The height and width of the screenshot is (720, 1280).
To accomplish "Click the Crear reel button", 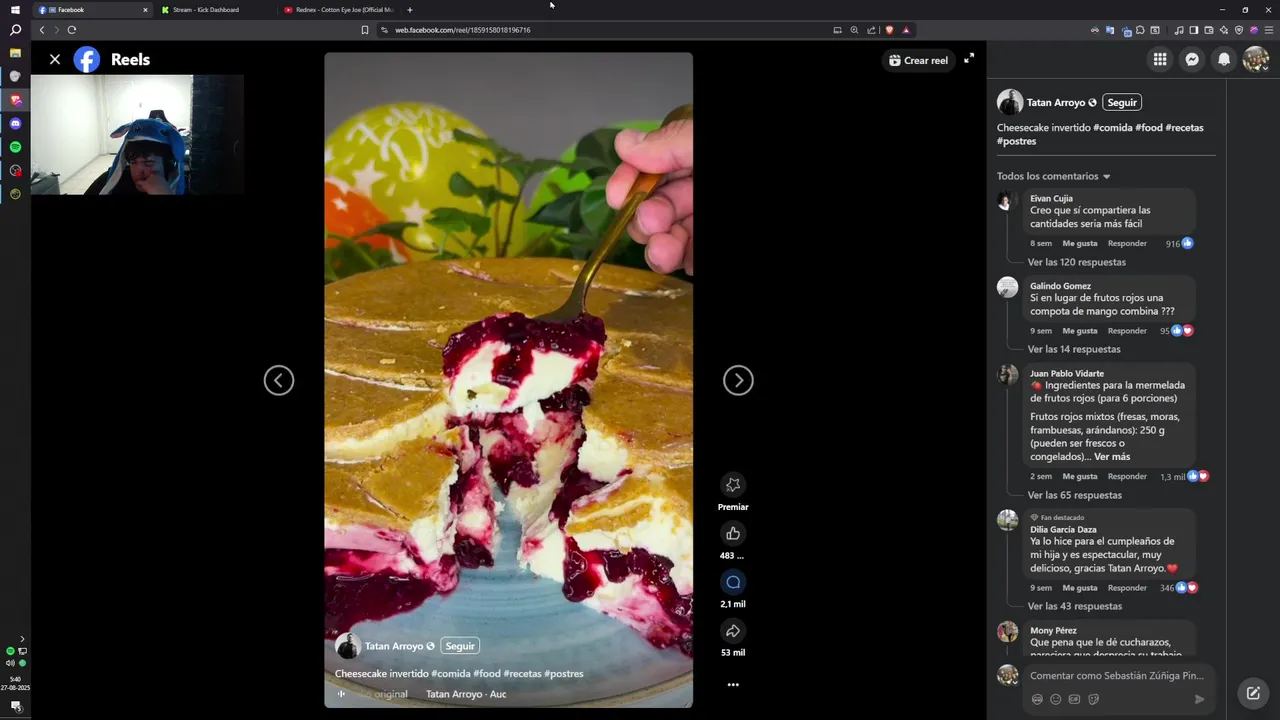I will [918, 60].
